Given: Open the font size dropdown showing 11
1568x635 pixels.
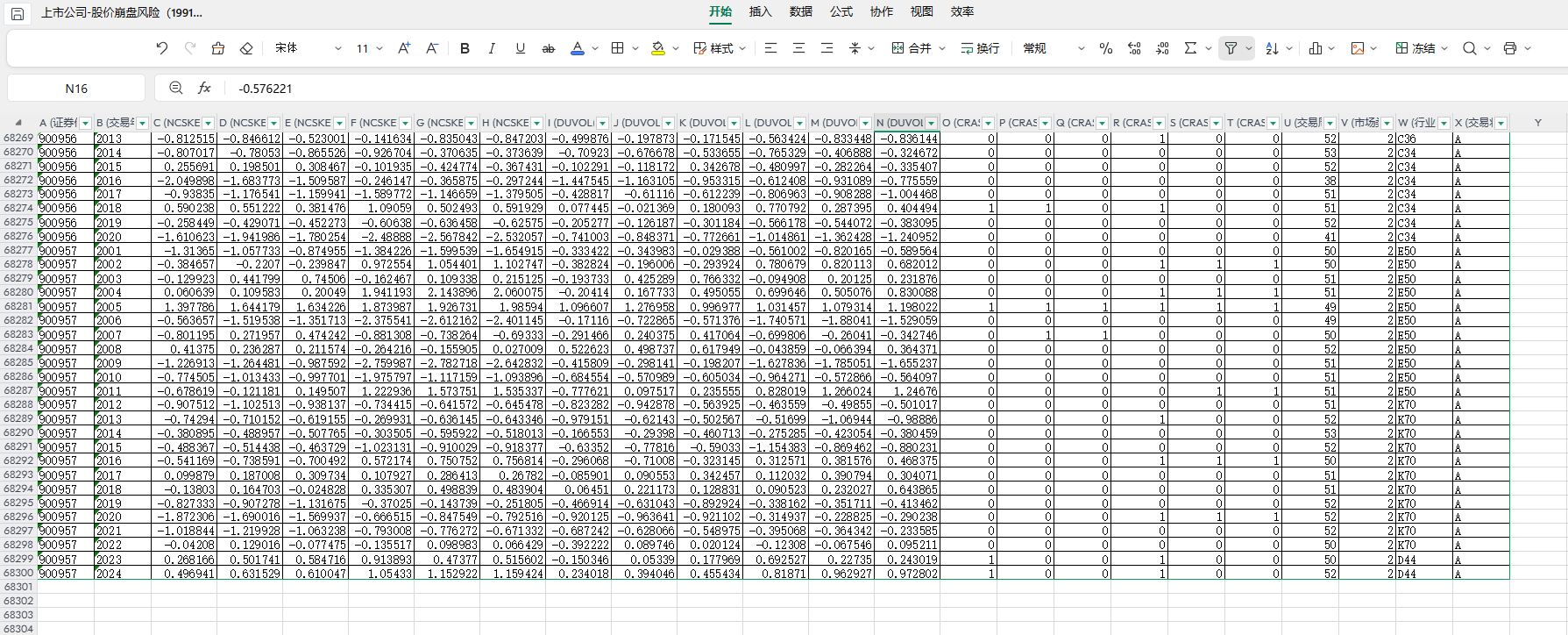Looking at the screenshot, I should tap(369, 48).
